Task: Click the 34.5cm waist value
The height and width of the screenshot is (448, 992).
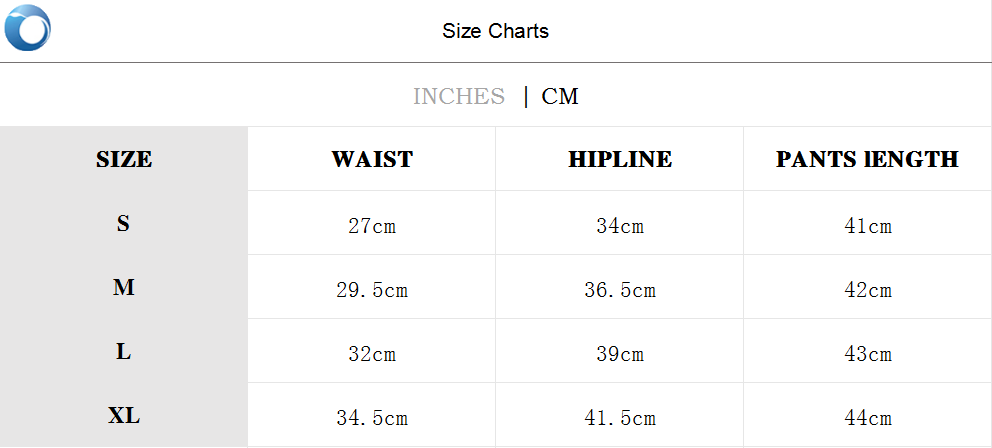Action: point(372,418)
